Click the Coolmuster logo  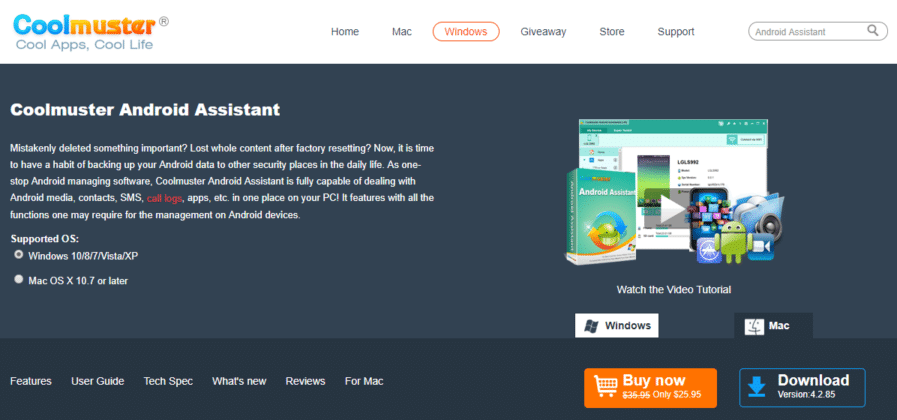[84, 31]
